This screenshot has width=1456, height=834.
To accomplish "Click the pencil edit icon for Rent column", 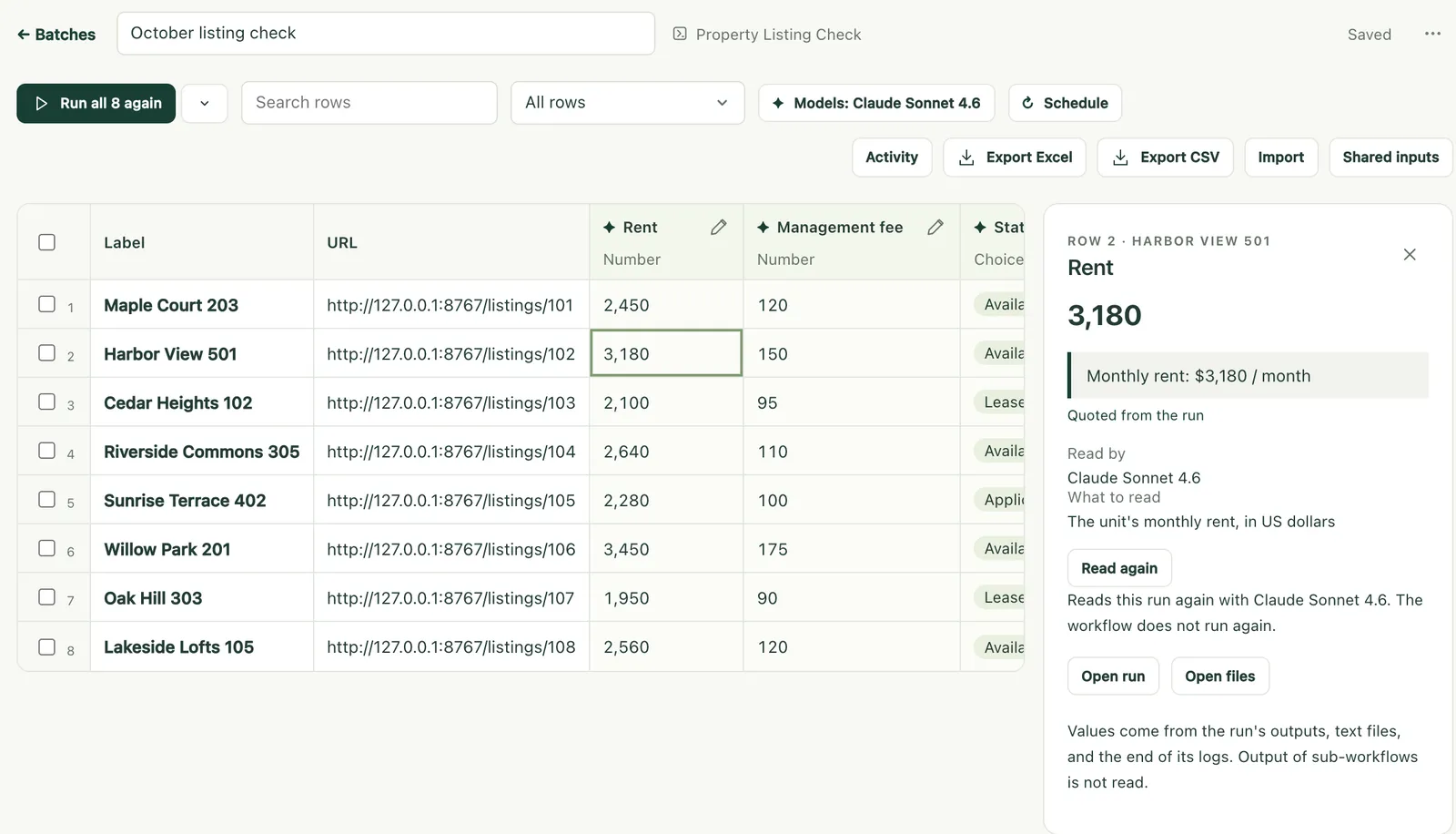I will point(718,227).
